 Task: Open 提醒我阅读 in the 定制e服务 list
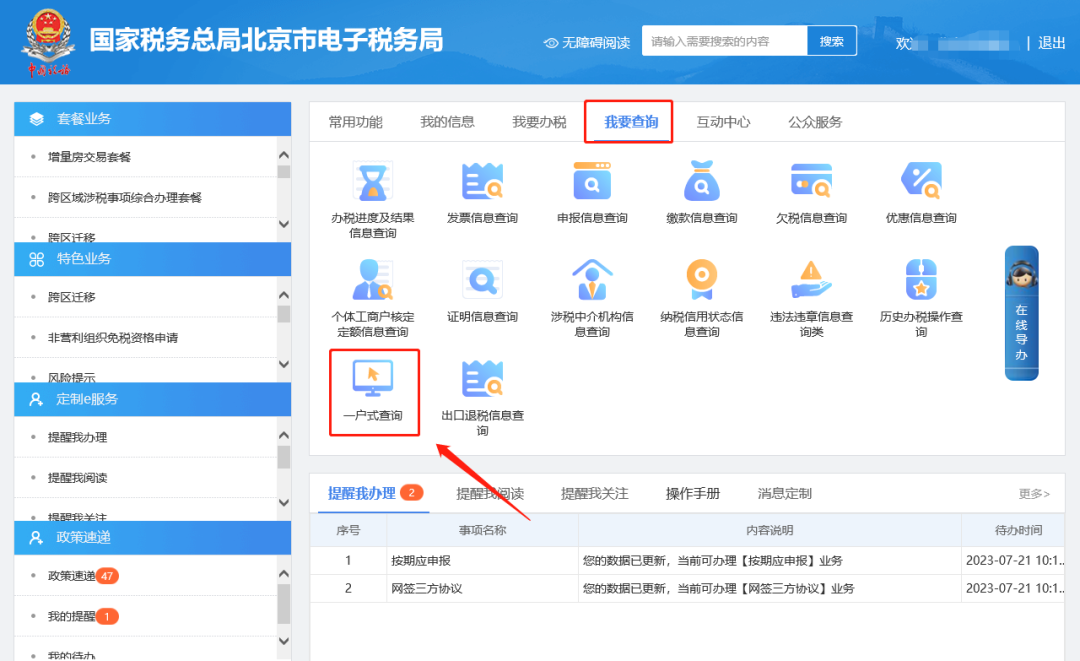click(x=77, y=478)
